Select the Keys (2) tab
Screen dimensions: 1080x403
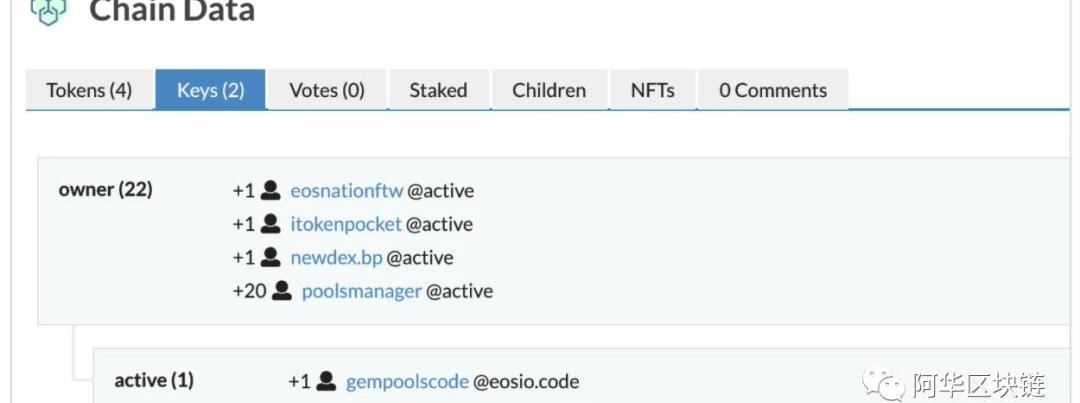210,90
